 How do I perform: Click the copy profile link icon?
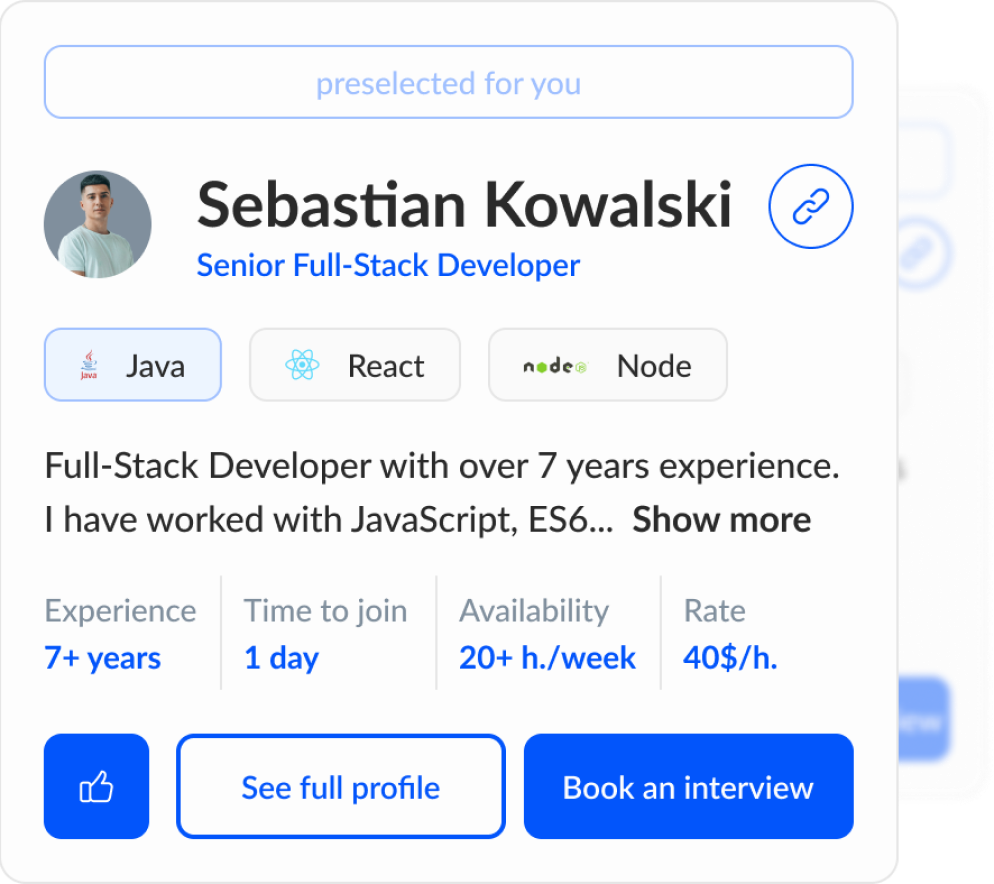pyautogui.click(x=810, y=207)
